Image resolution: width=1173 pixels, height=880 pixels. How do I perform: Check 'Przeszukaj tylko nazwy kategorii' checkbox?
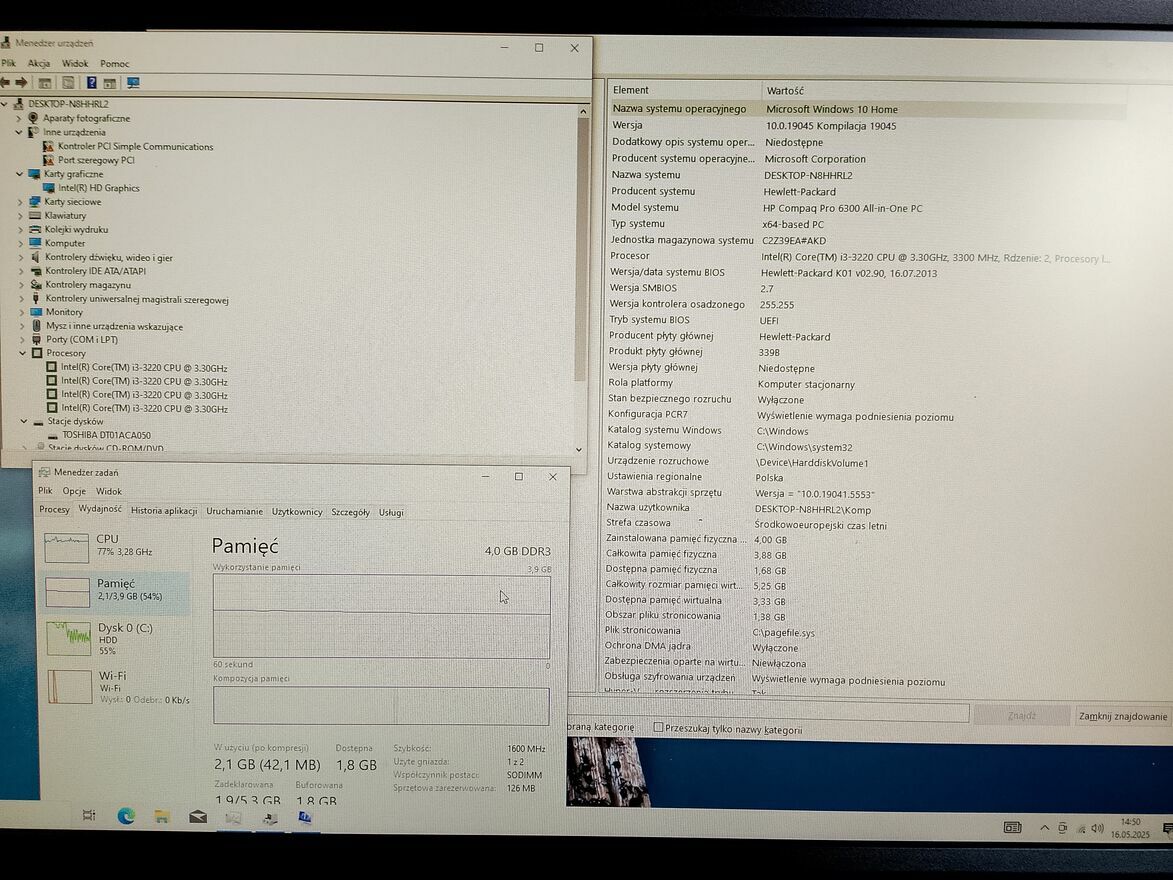(658, 729)
